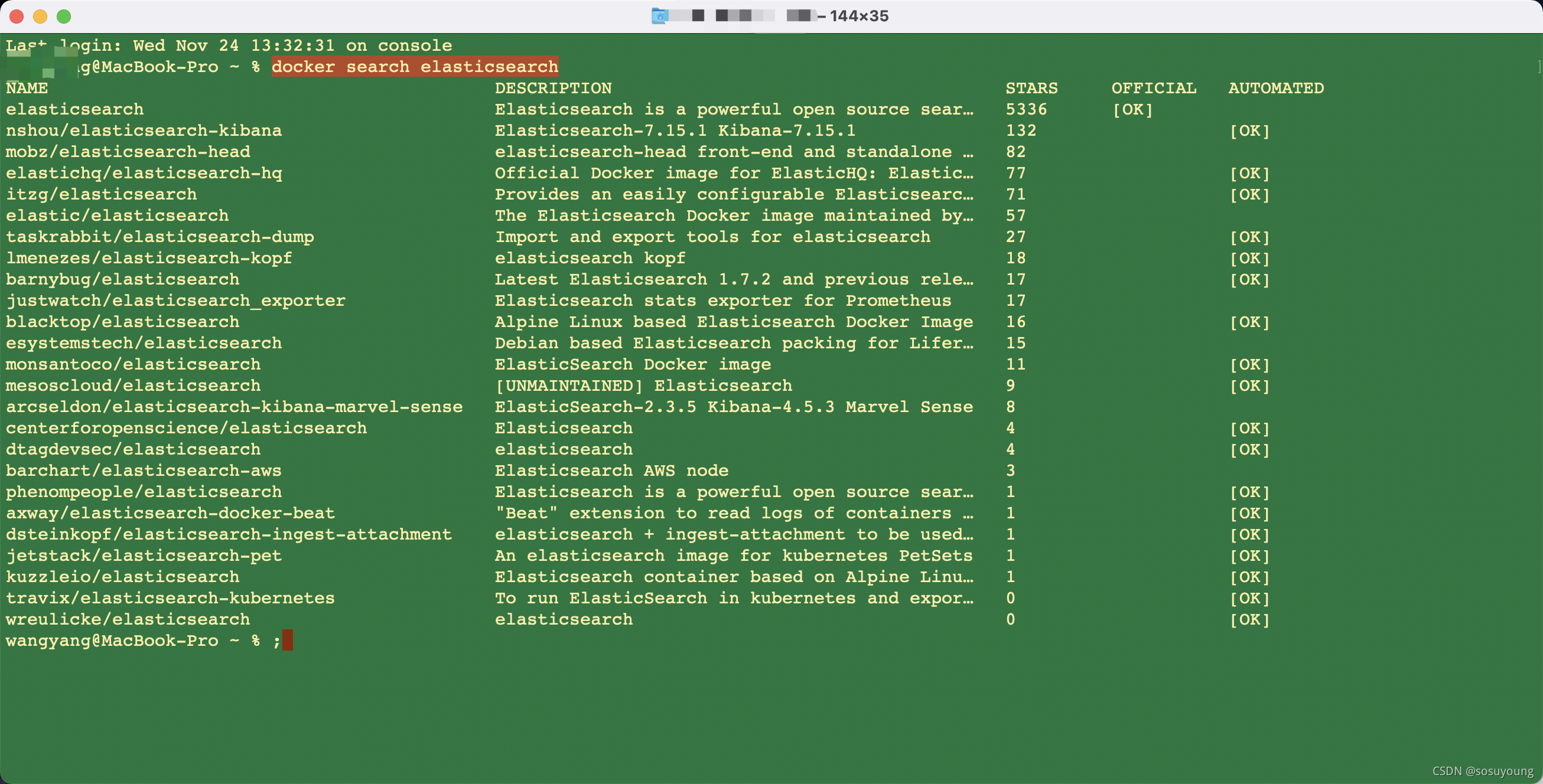Click the [OK] in nshou/elasticsearch-kibana row
This screenshot has width=1543, height=784.
1249,130
